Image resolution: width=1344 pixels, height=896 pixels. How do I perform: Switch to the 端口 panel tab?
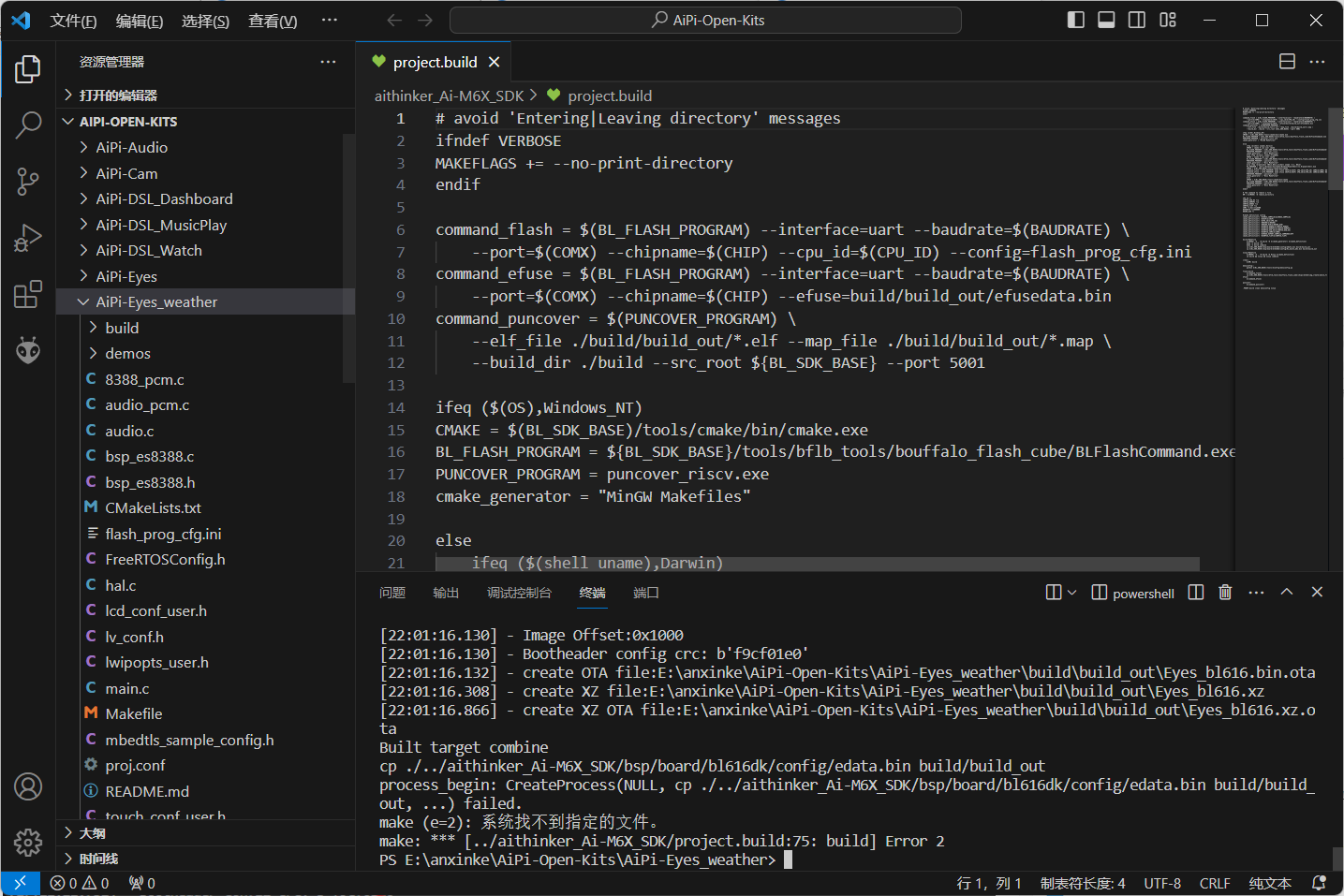[646, 593]
